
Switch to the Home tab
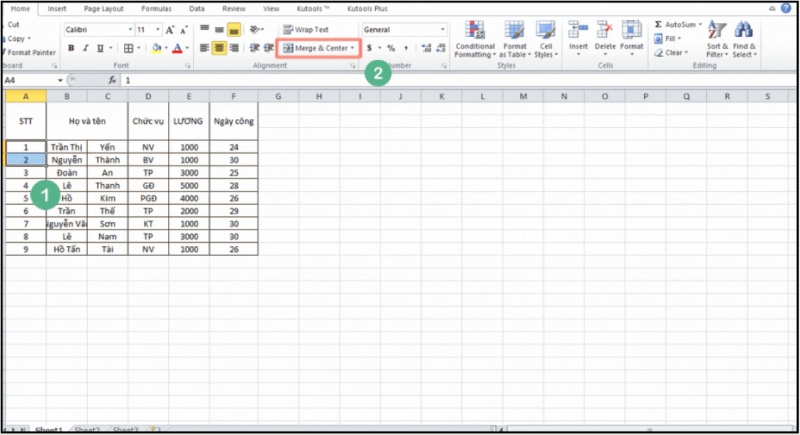[20, 9]
